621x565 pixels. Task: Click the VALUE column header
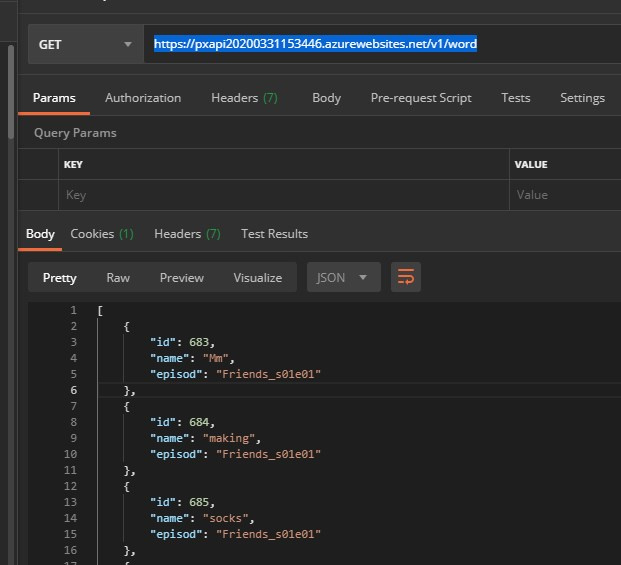tap(531, 164)
